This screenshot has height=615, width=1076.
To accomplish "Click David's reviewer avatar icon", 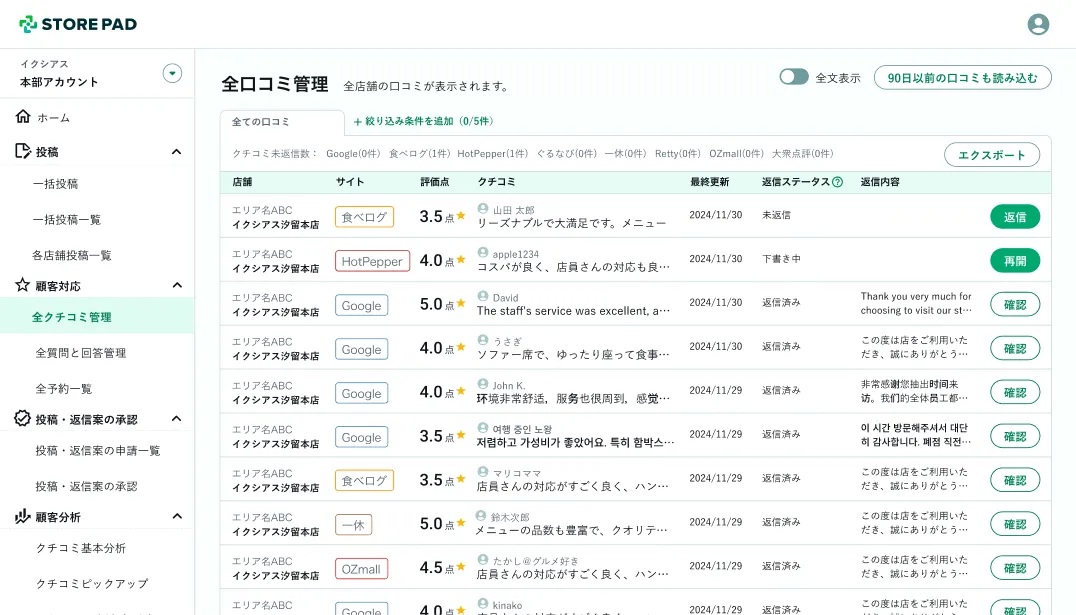I will (x=483, y=297).
